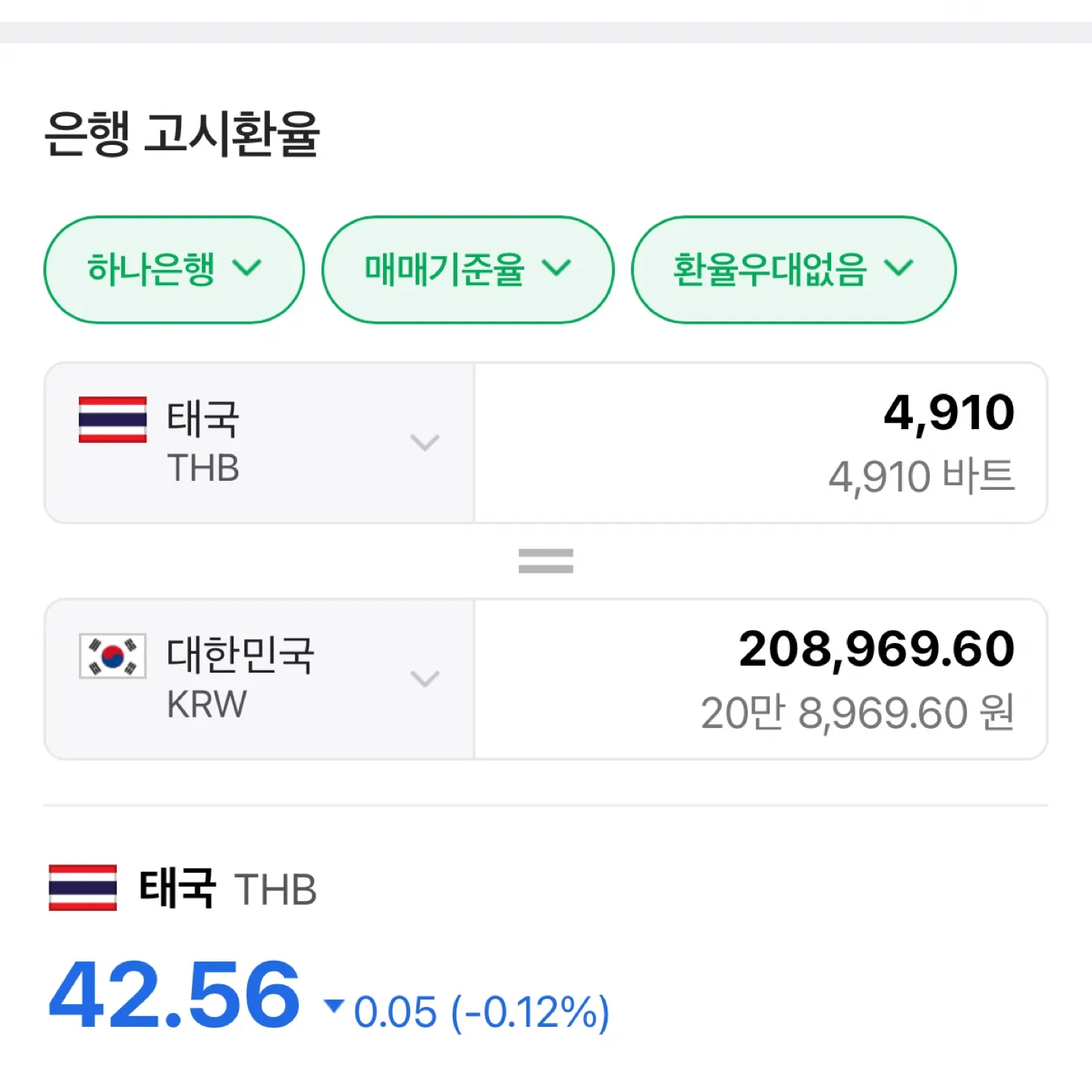Select the 태국 THB currency label

click(x=203, y=442)
